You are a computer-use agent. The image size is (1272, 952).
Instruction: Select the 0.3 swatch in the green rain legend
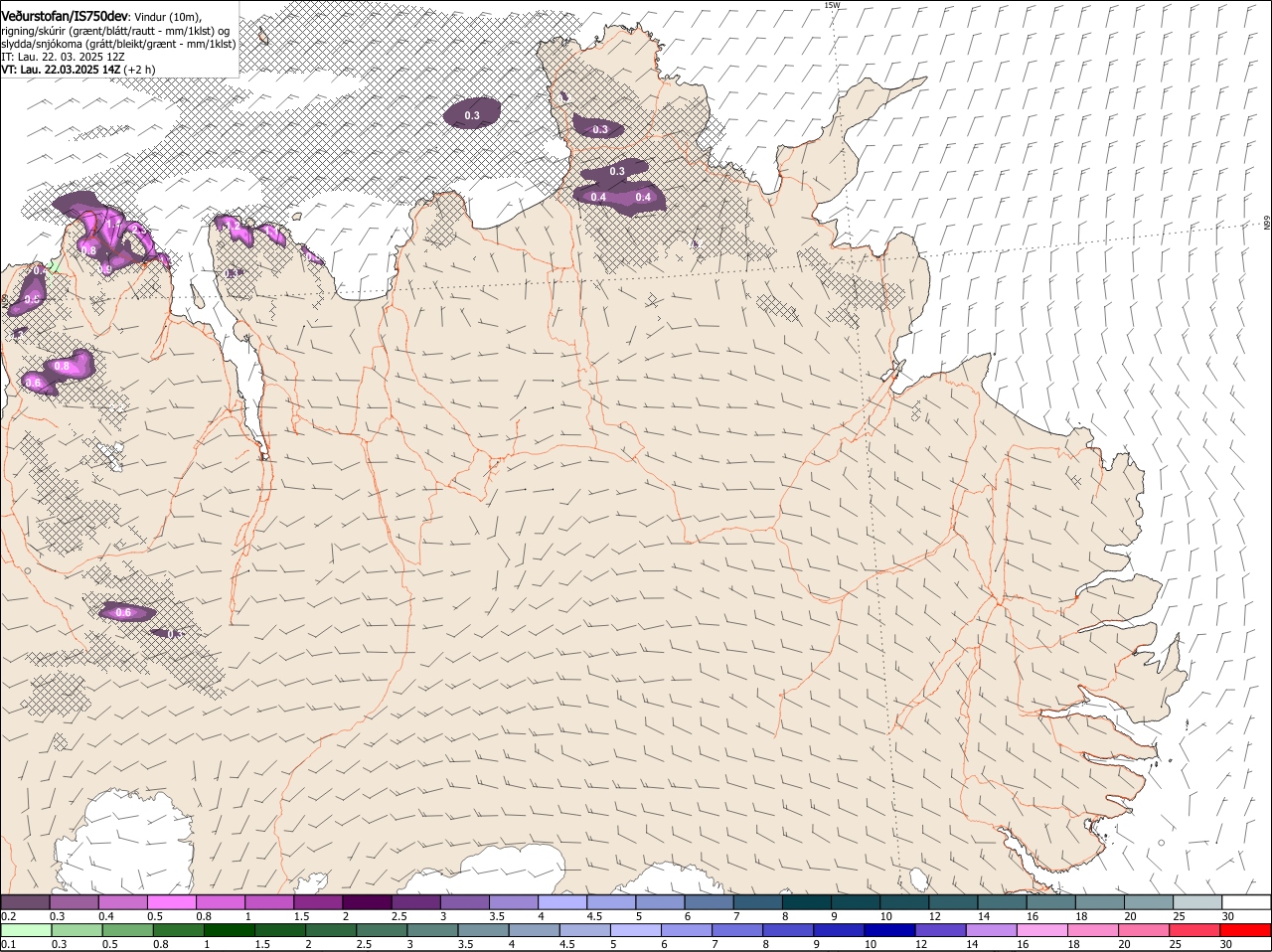[x=77, y=930]
